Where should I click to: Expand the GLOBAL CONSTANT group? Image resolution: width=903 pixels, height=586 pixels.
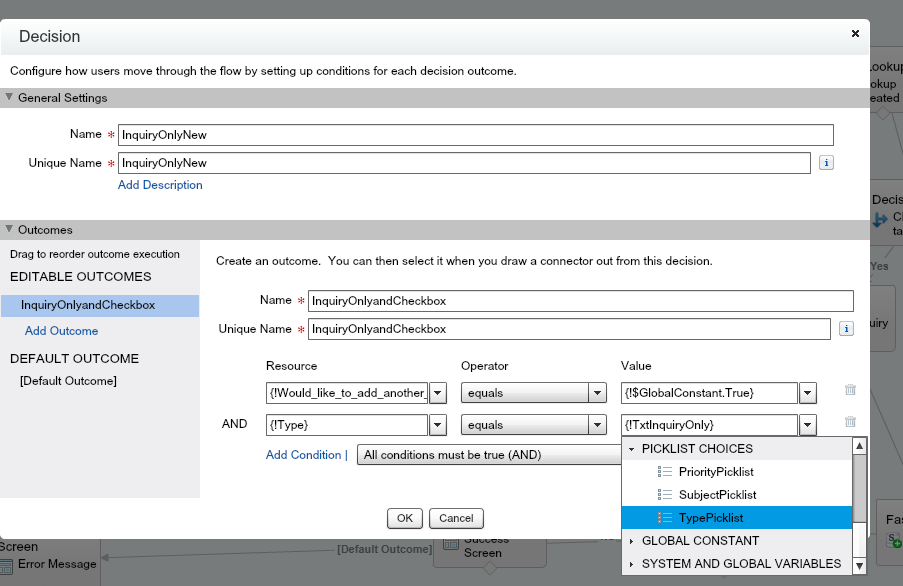click(x=632, y=541)
